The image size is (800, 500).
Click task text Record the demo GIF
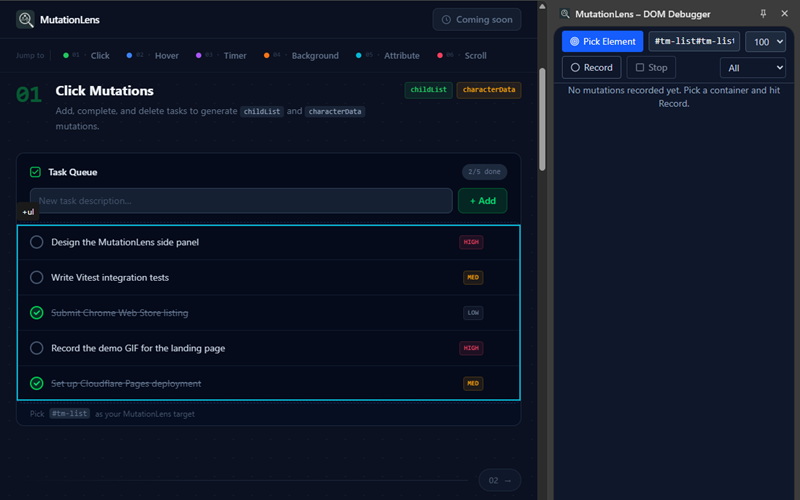click(138, 348)
